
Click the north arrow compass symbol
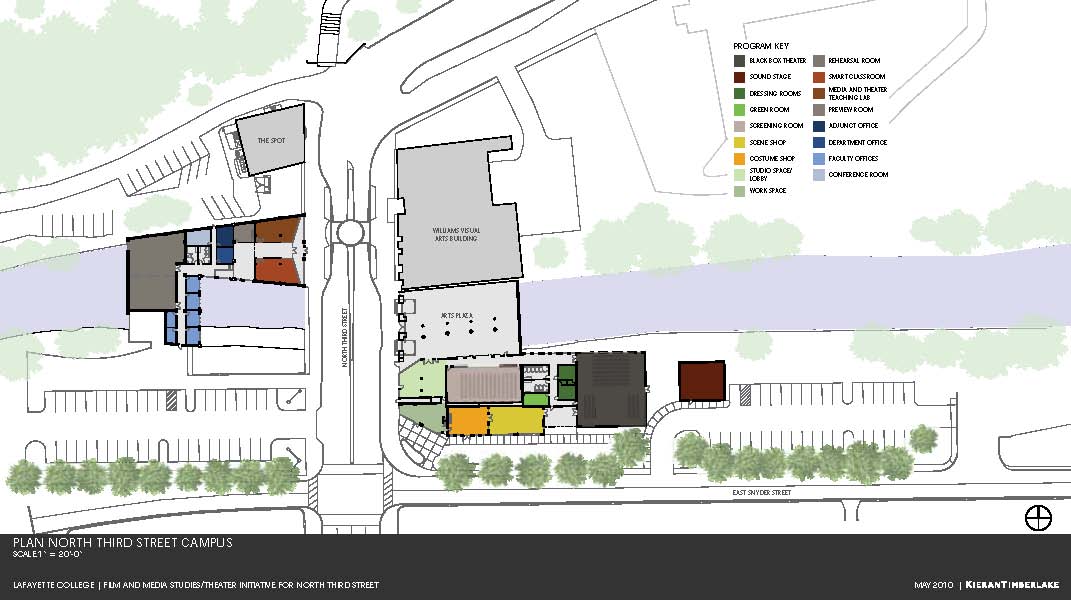point(1039,518)
